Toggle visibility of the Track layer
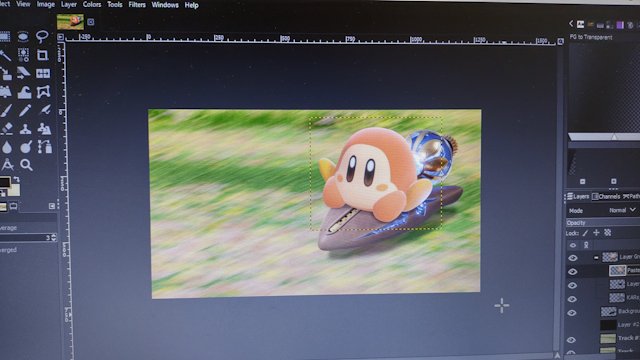This screenshot has height=360, width=640. (x=571, y=340)
